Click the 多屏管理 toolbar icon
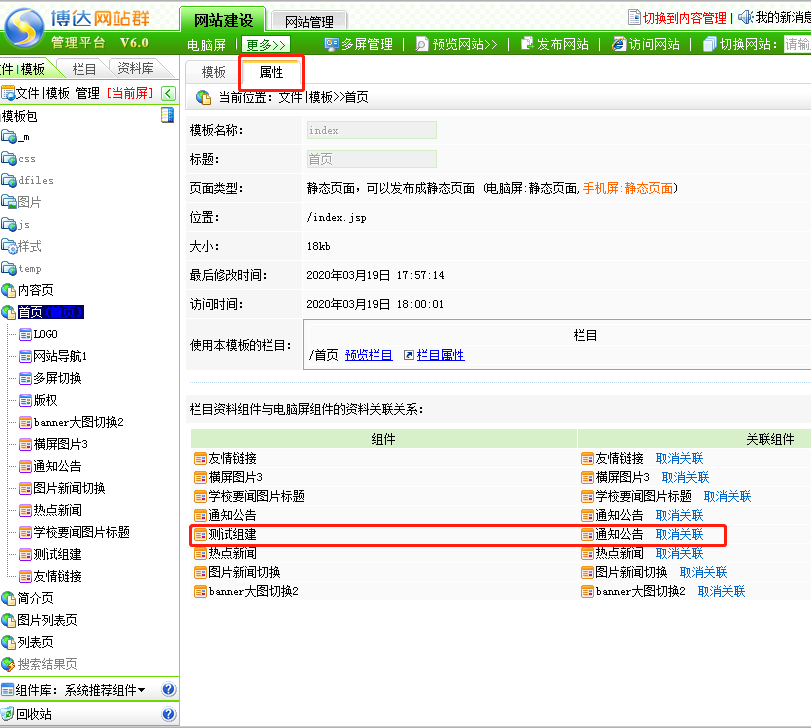 [x=332, y=44]
